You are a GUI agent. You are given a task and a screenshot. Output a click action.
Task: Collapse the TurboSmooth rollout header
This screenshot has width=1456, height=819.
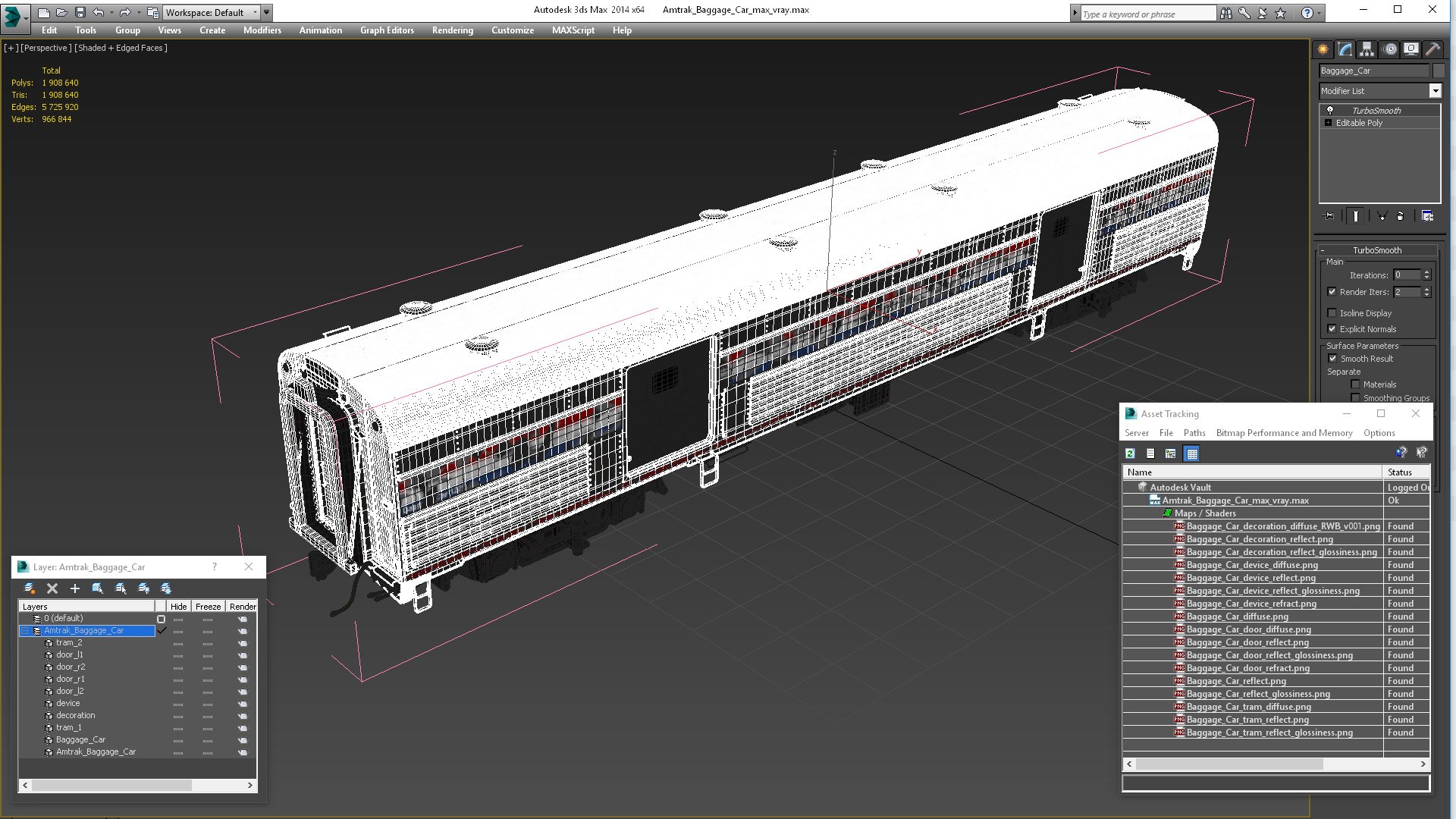pos(1376,250)
